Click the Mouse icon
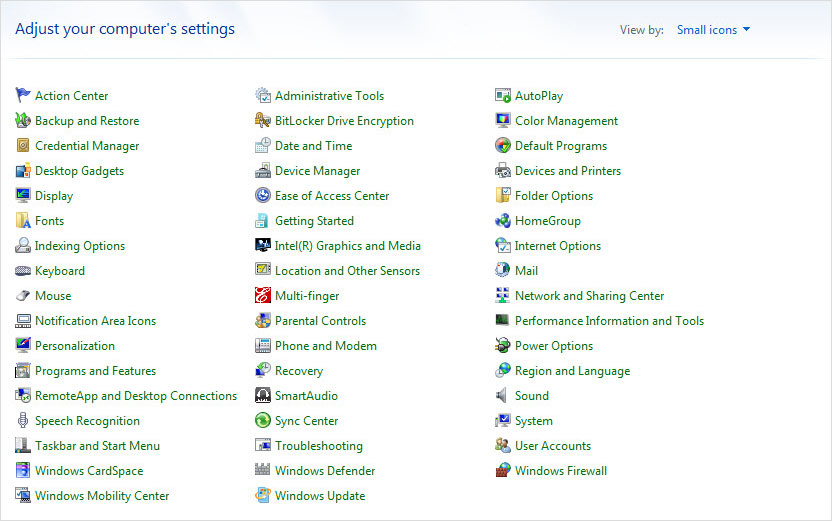 23,296
